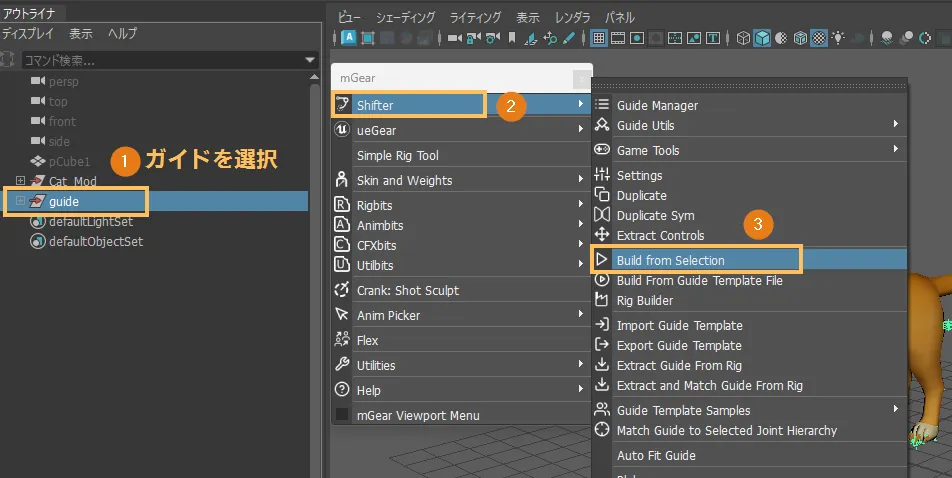The image size is (952, 478).
Task: Expand the guide node in outliner
Action: click(x=21, y=201)
